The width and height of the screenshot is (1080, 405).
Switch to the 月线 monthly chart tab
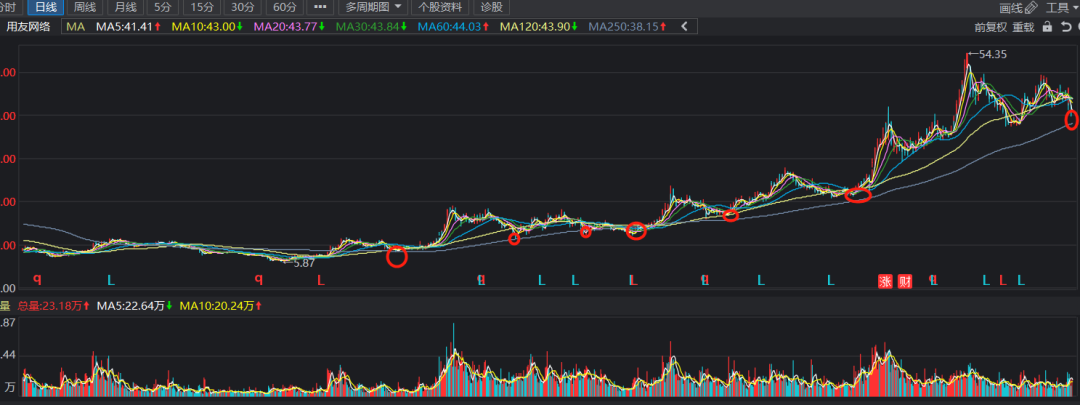click(125, 8)
